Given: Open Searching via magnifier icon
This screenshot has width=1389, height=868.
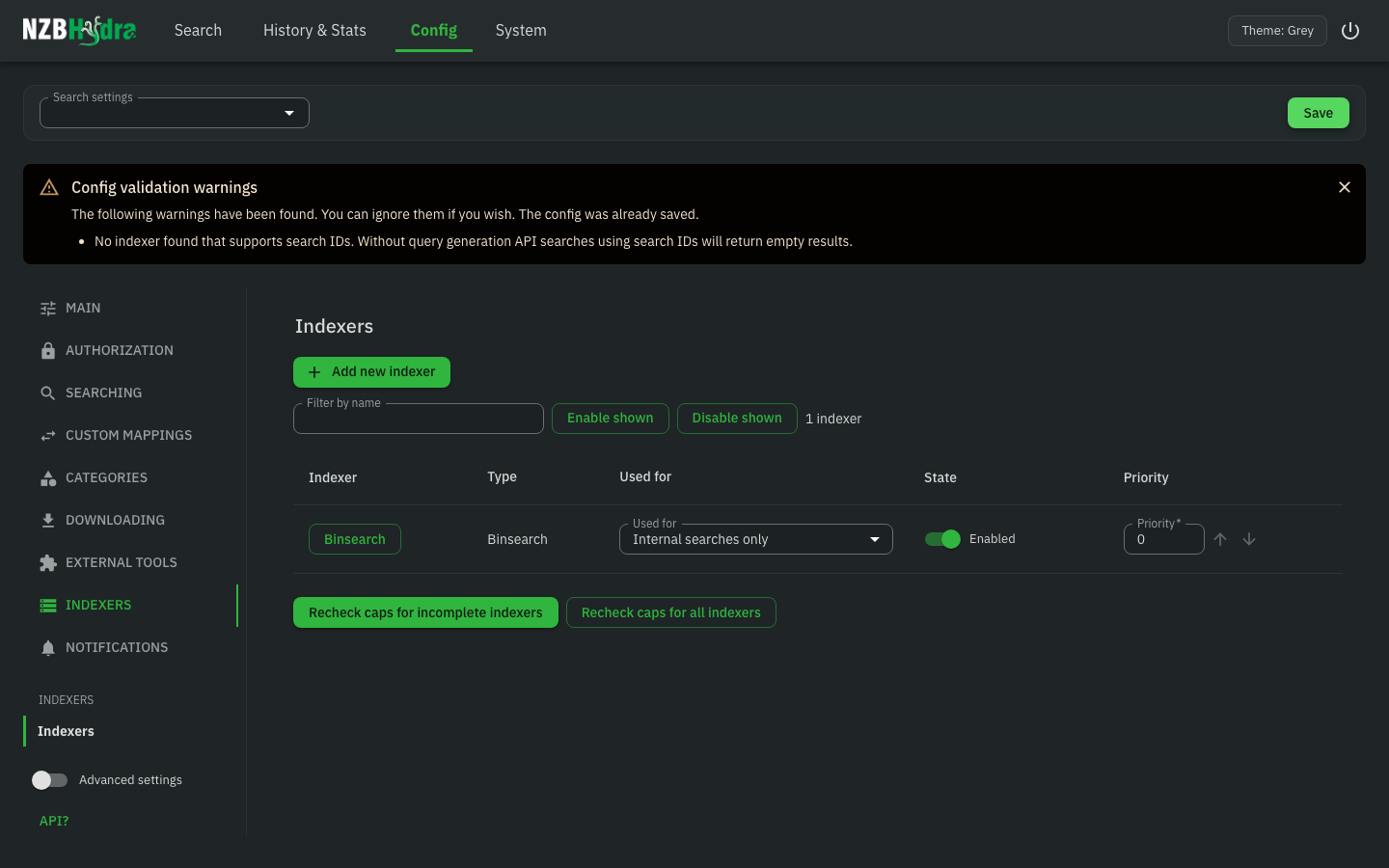Looking at the screenshot, I should pos(48,393).
